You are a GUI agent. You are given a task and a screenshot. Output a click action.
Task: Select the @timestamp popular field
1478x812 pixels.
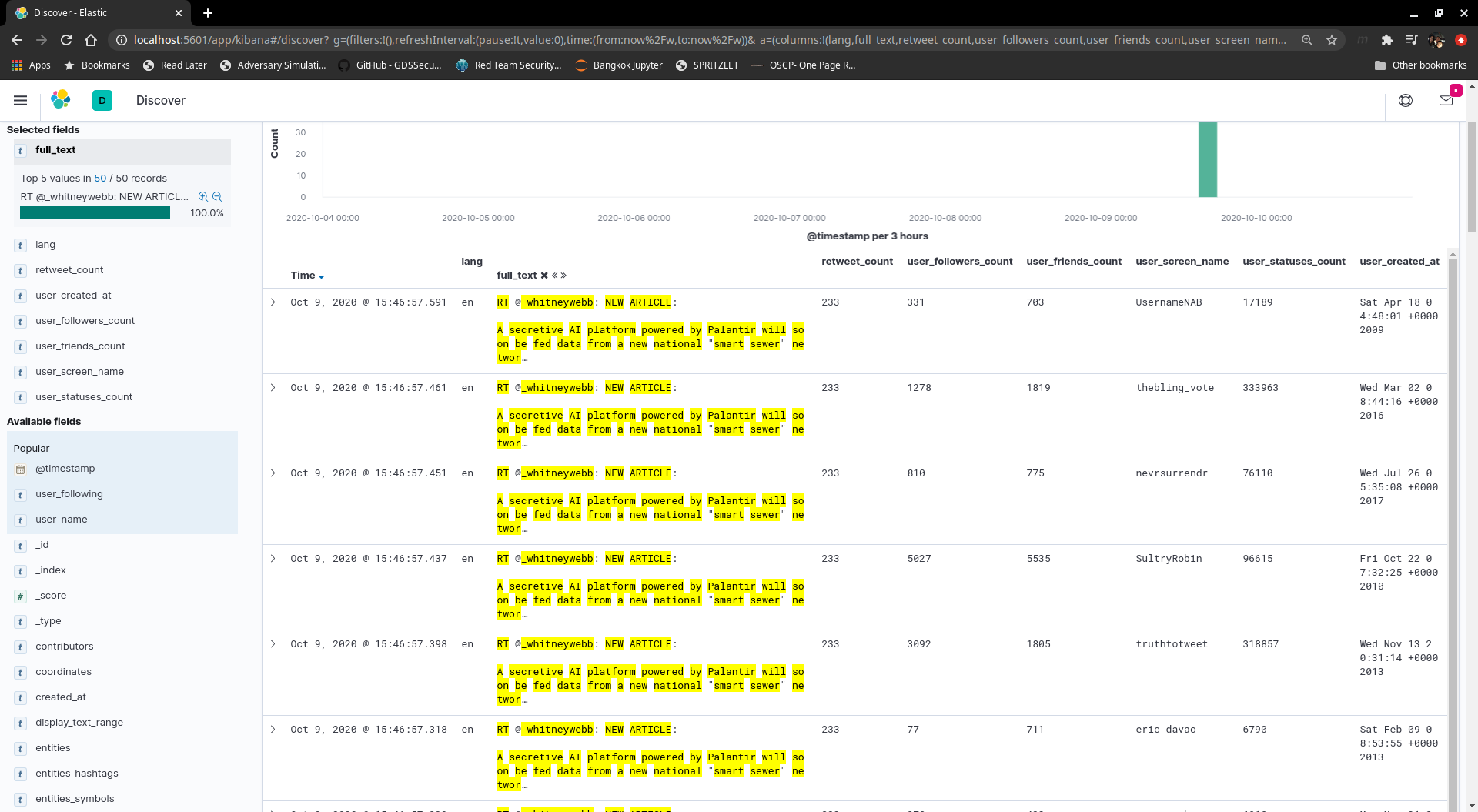tap(65, 469)
